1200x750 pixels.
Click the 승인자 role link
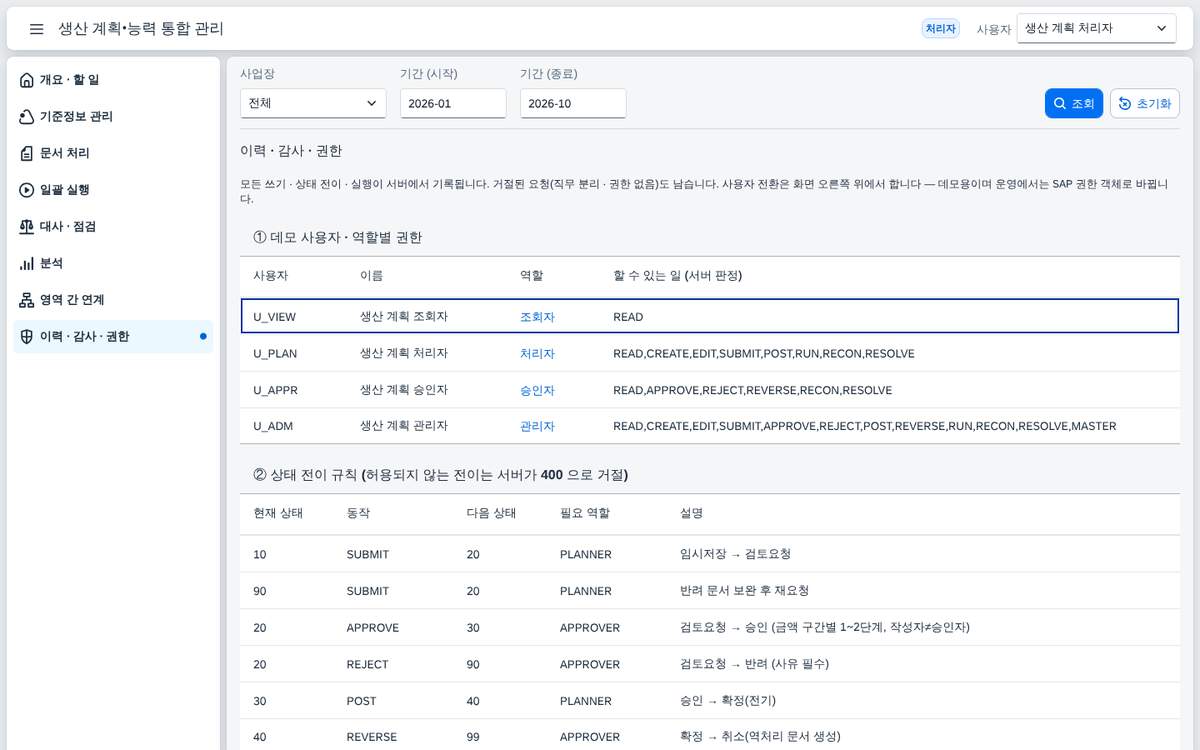coord(537,390)
